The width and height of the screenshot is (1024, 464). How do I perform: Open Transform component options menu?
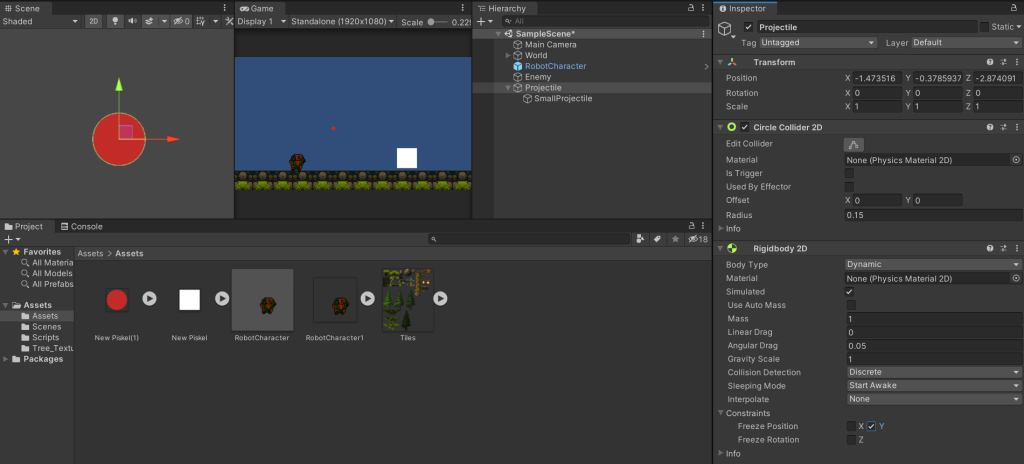tap(1016, 62)
